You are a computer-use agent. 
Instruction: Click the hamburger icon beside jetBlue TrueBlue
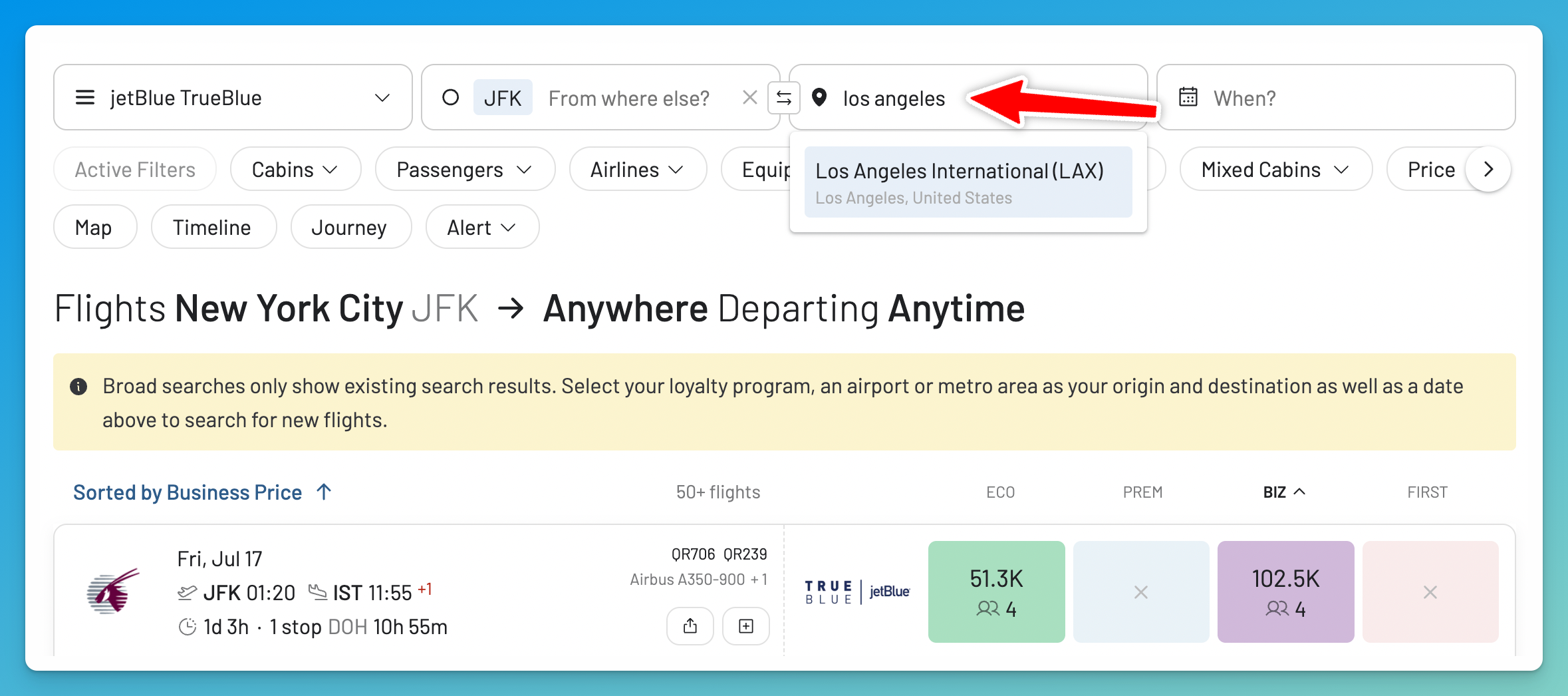85,98
